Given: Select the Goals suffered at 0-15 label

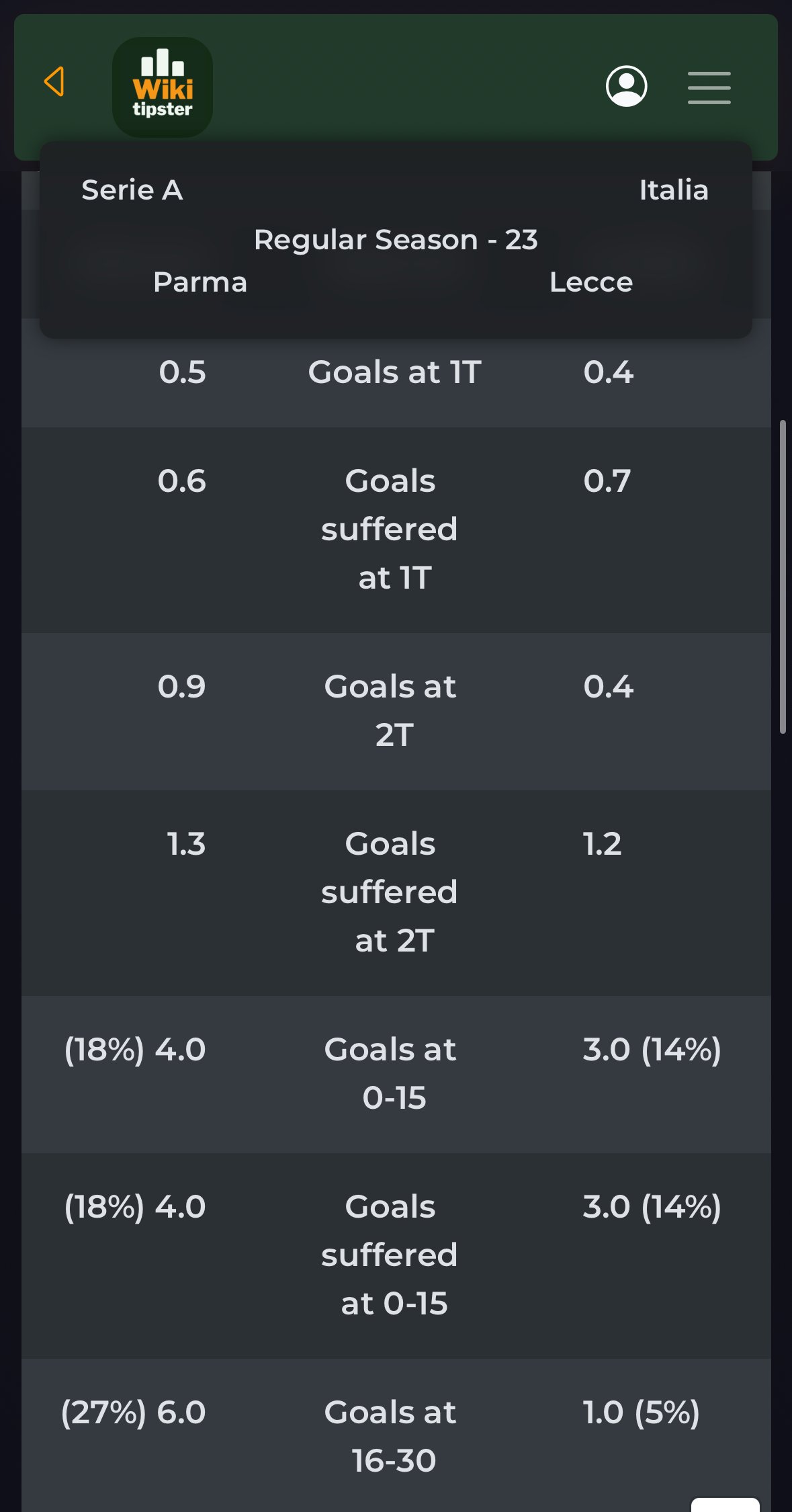Looking at the screenshot, I should 390,1255.
